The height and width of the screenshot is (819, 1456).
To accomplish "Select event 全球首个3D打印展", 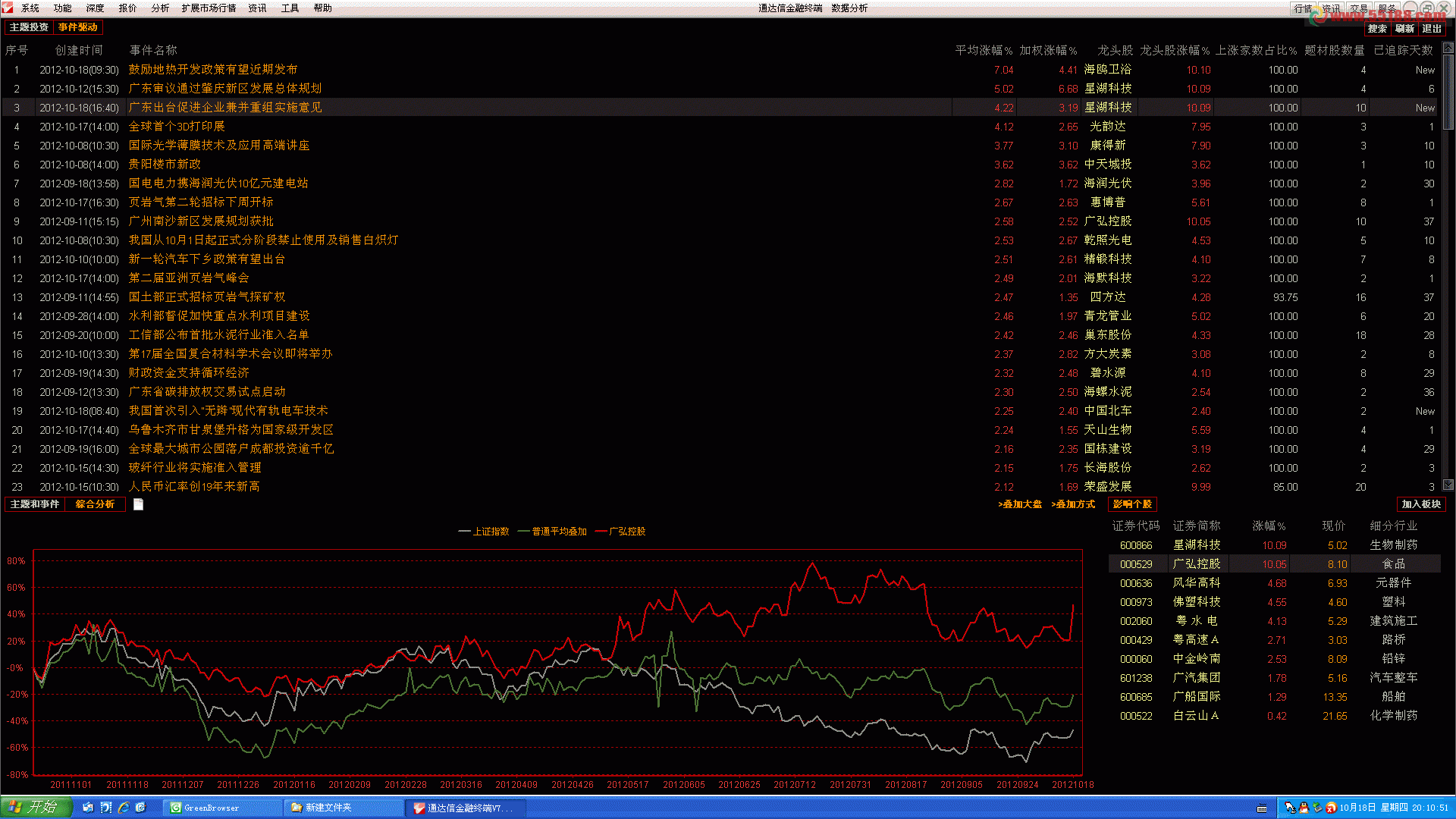I will click(x=177, y=126).
